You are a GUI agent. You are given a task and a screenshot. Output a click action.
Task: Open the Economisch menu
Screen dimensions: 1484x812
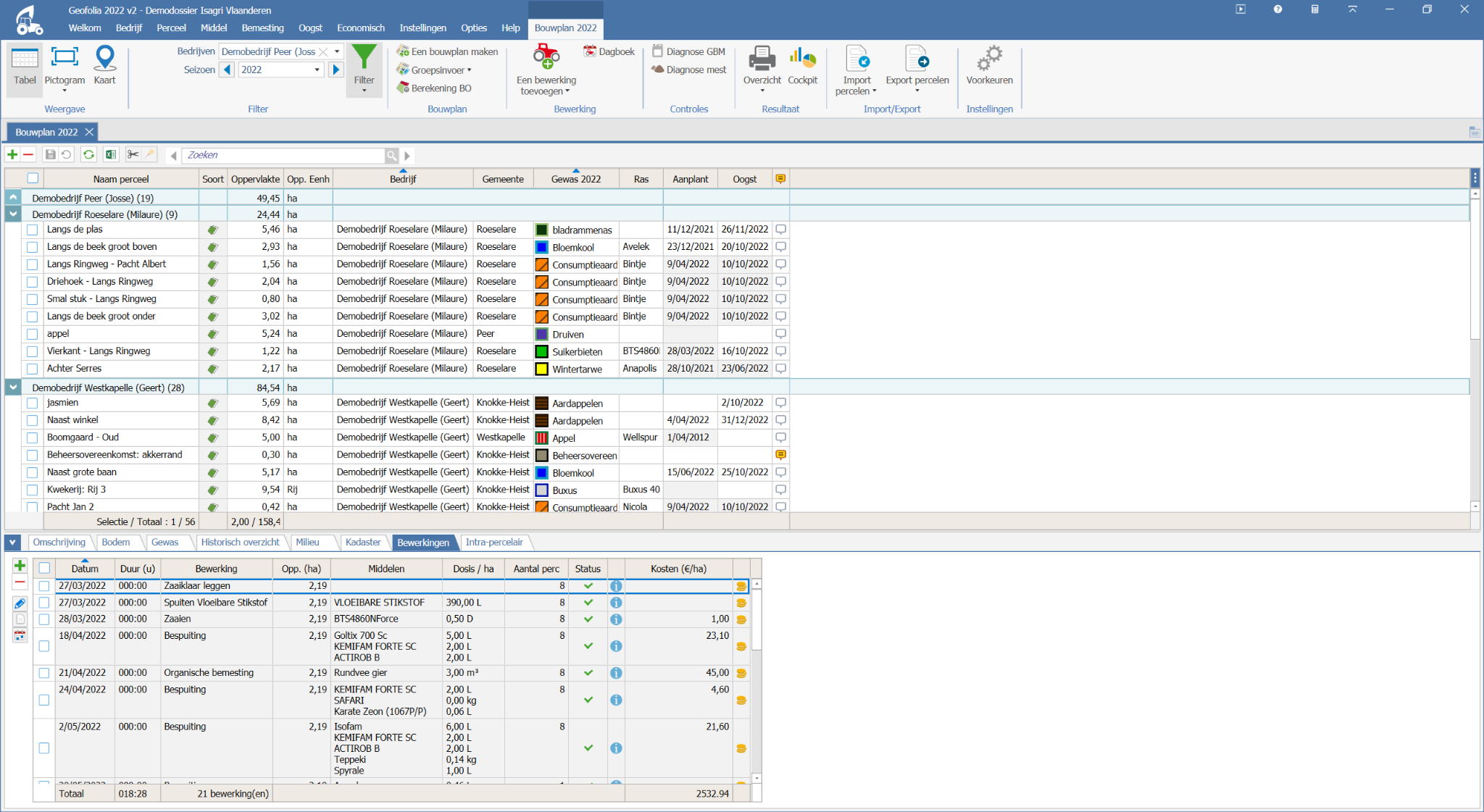pos(360,28)
